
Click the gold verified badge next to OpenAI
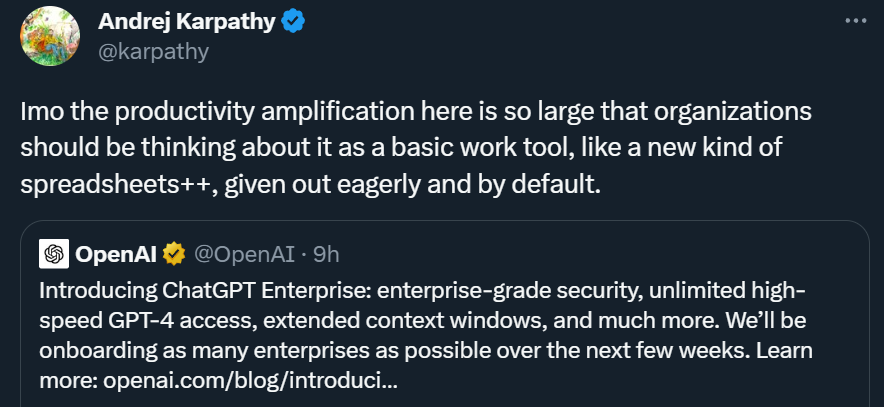tap(174, 255)
